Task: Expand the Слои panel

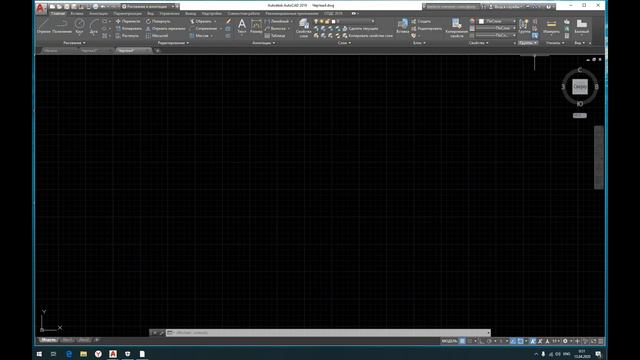Action: [x=344, y=43]
